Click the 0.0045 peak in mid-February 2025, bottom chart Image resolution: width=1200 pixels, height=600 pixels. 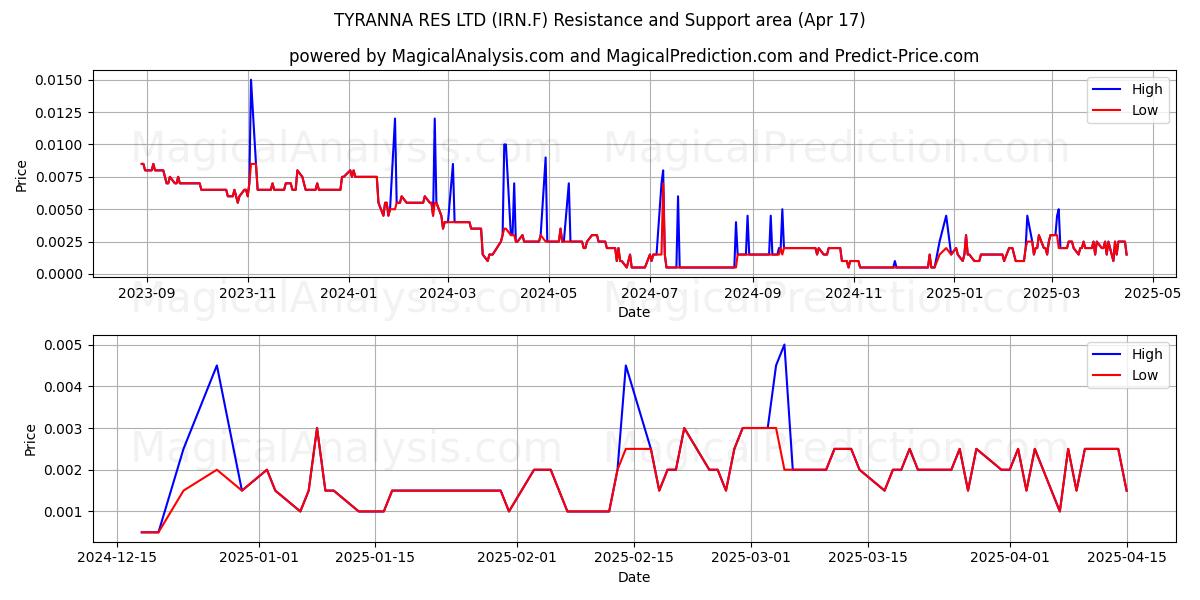[x=626, y=365]
